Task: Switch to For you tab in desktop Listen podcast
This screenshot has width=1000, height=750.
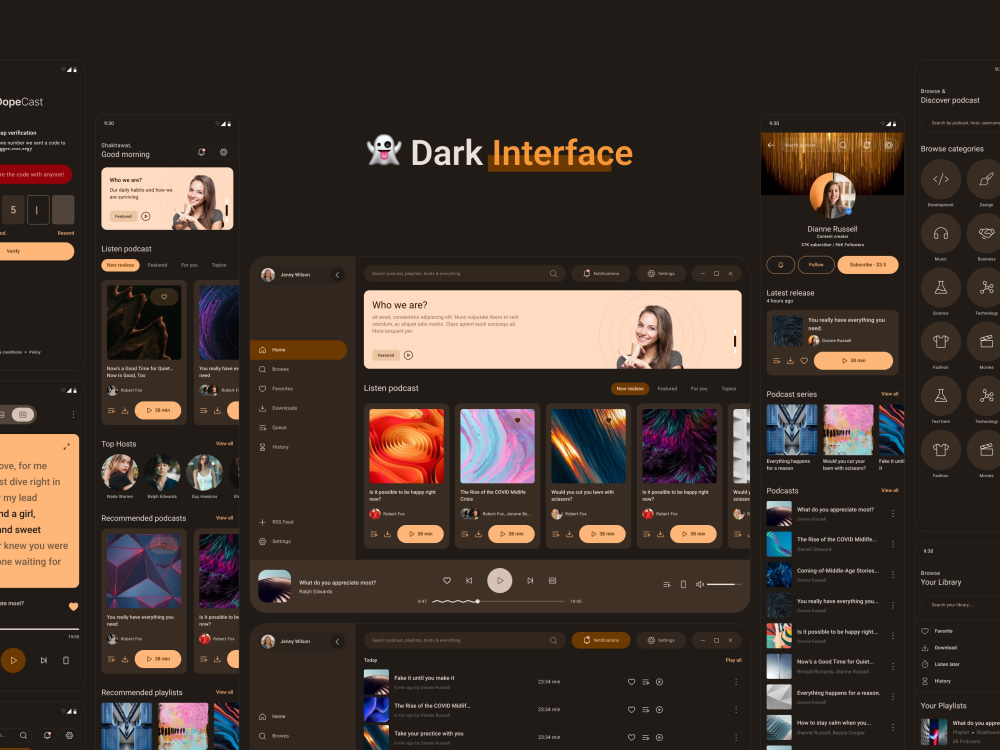Action: coord(699,388)
